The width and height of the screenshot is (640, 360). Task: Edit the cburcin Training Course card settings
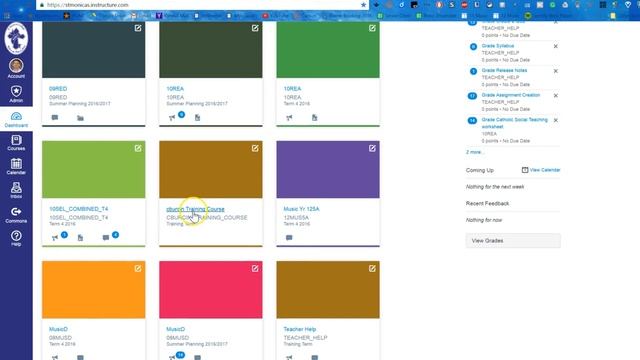255,148
